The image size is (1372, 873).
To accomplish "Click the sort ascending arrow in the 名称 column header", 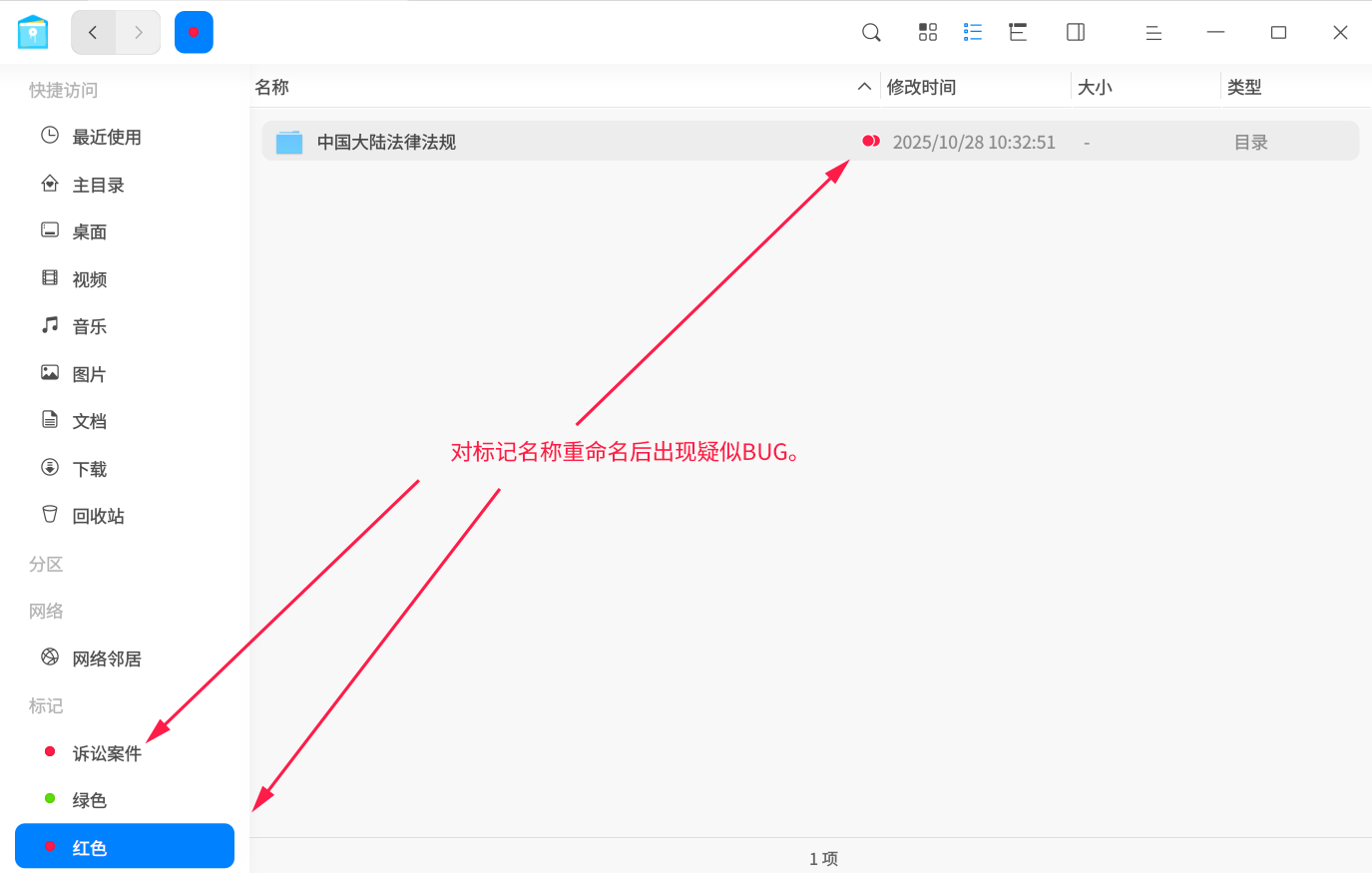I will click(864, 87).
